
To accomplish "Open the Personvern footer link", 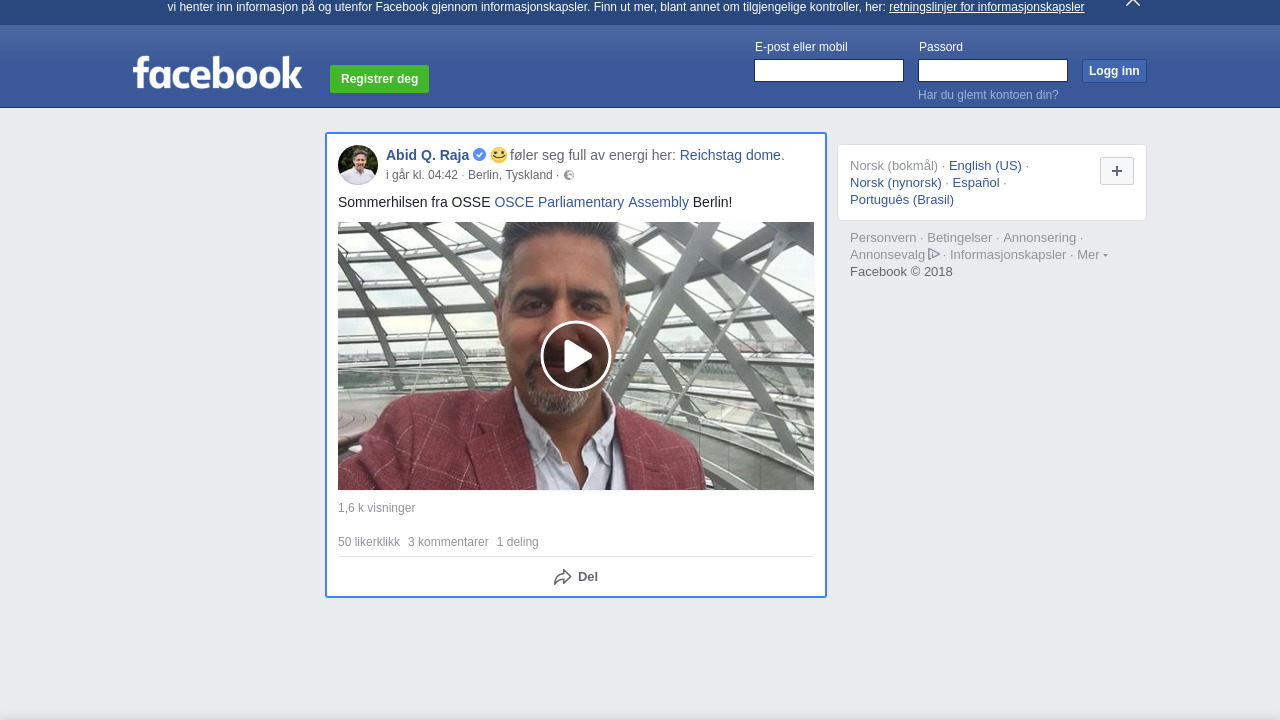I will pyautogui.click(x=883, y=238).
